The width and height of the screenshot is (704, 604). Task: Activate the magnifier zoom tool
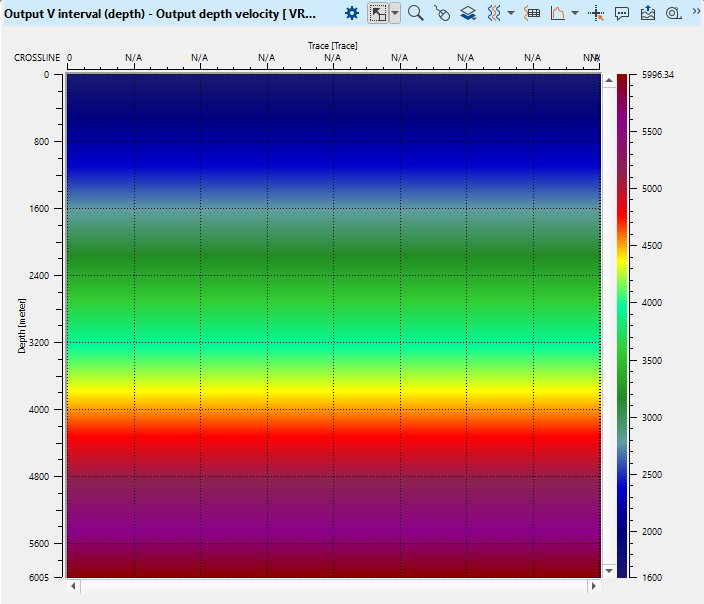416,13
